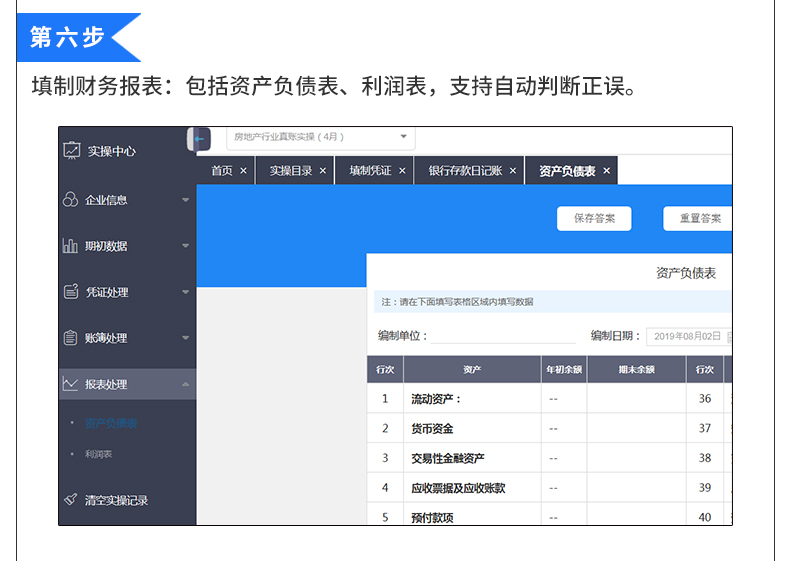
Task: Click the 期末余额 column header
Action: coord(636,369)
